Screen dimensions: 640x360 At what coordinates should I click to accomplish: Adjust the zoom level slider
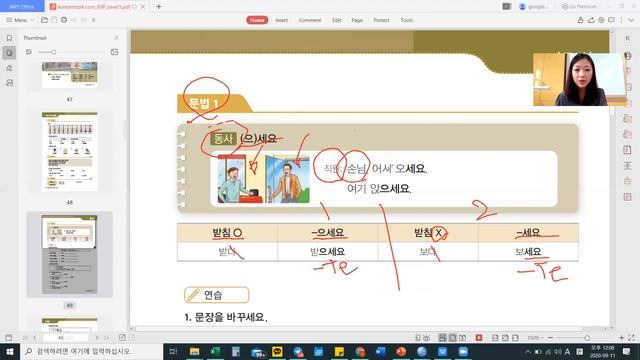click(587, 338)
